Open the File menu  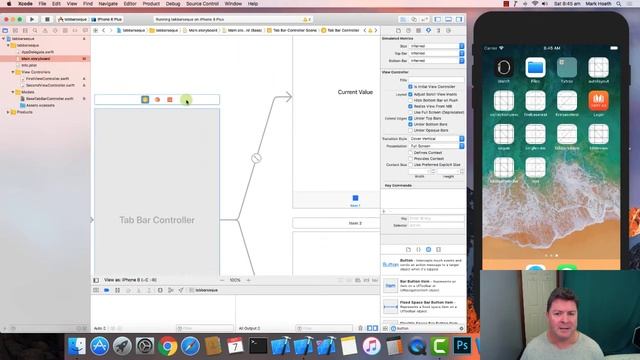(42, 4)
